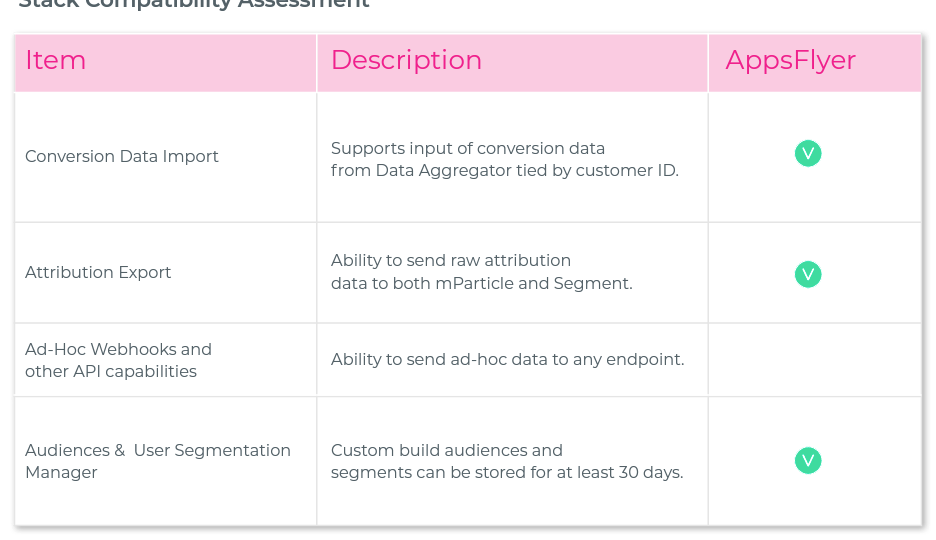Click the Audiences & User Segmentation Manager cell
Image resolution: width=936 pixels, height=540 pixels.
click(x=165, y=461)
